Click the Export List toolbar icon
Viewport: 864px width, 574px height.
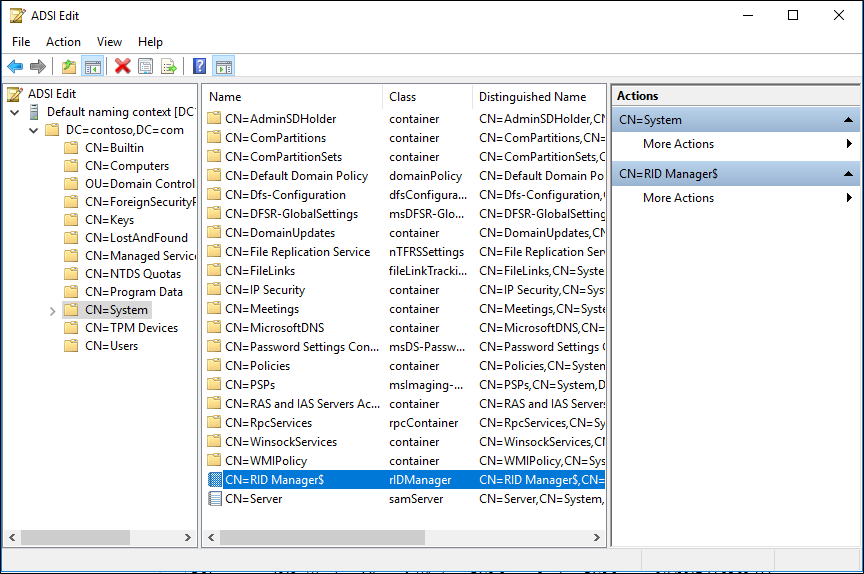(x=169, y=67)
